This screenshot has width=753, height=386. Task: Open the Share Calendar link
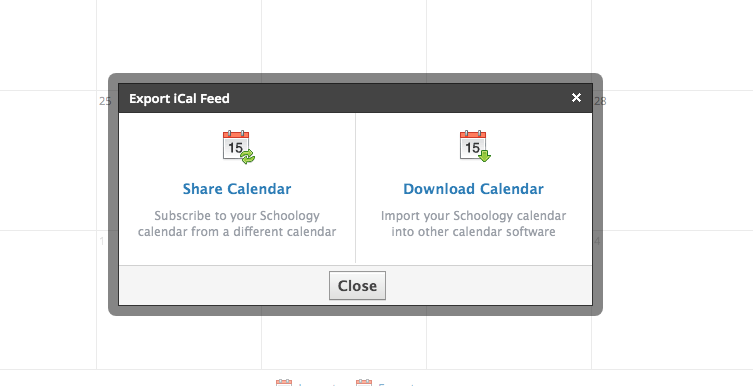pyautogui.click(x=237, y=189)
